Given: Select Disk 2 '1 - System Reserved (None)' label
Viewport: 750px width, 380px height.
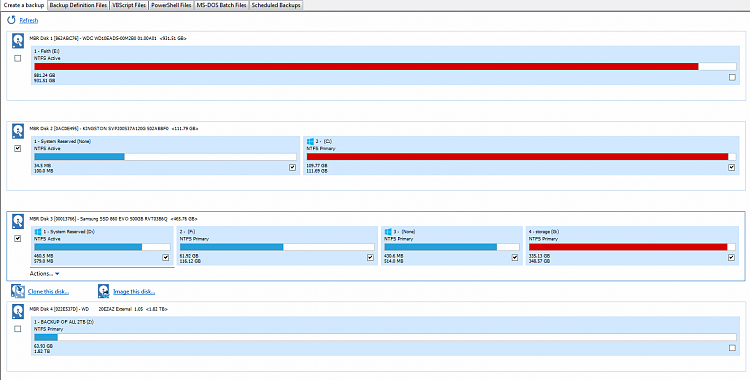Looking at the screenshot, I should pos(62,142).
